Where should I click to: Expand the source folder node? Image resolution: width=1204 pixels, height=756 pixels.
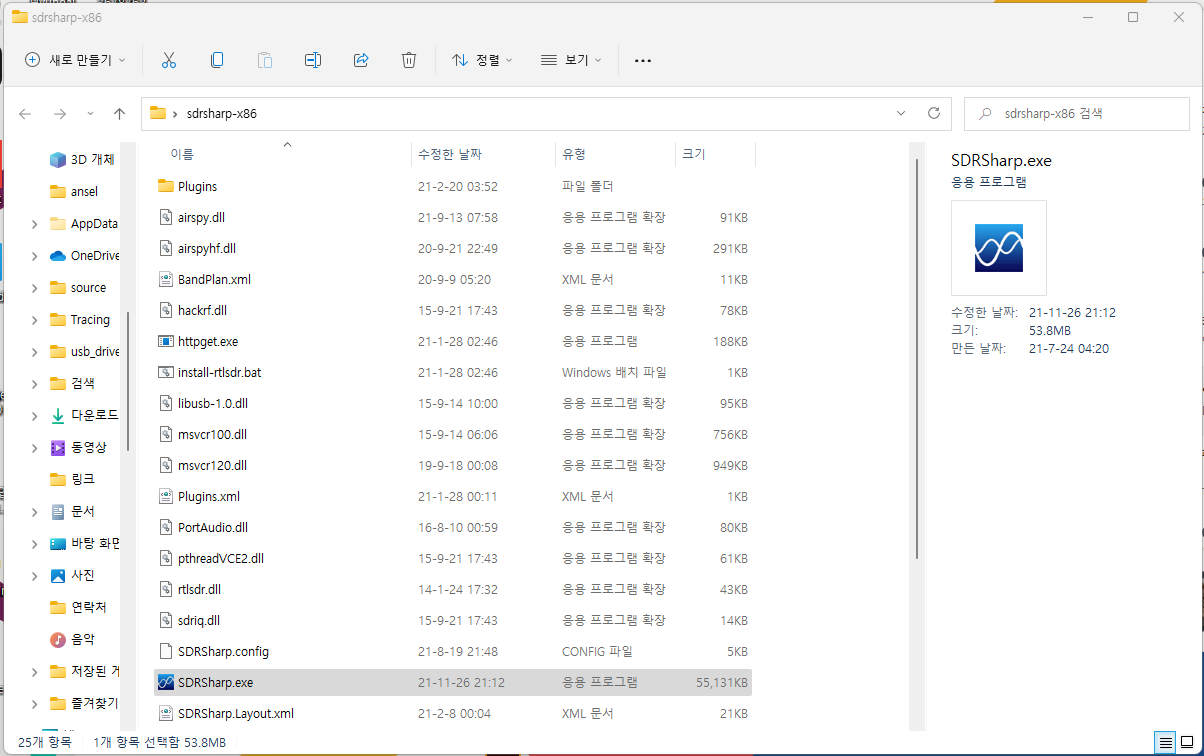[35, 287]
